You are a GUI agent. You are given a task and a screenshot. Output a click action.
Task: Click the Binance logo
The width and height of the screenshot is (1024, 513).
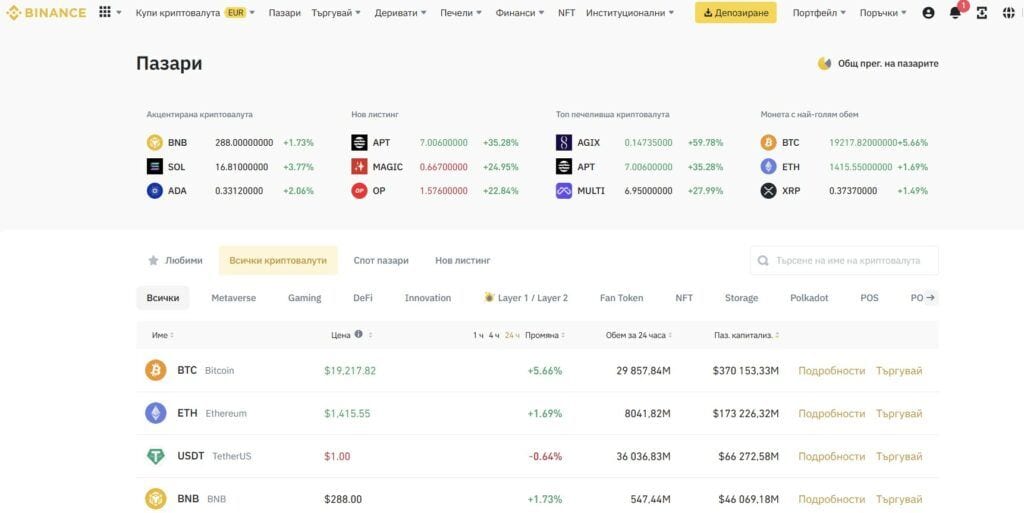(46, 12)
